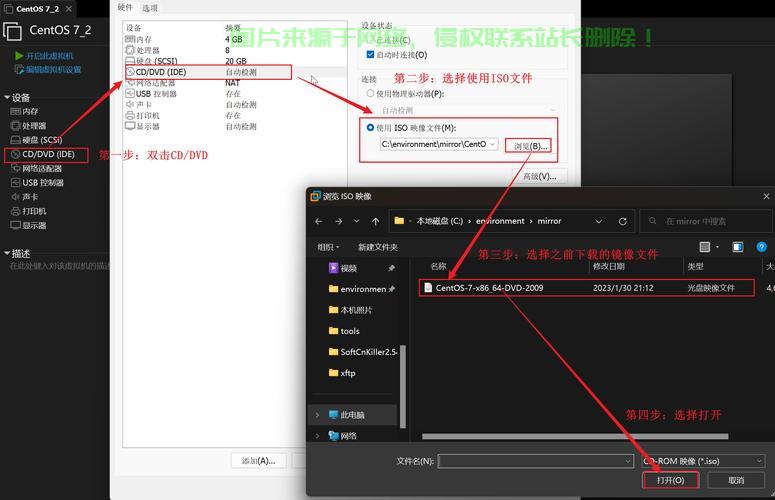
Task: Open the recent locations dropdown next to forward arrow
Action: pos(356,221)
